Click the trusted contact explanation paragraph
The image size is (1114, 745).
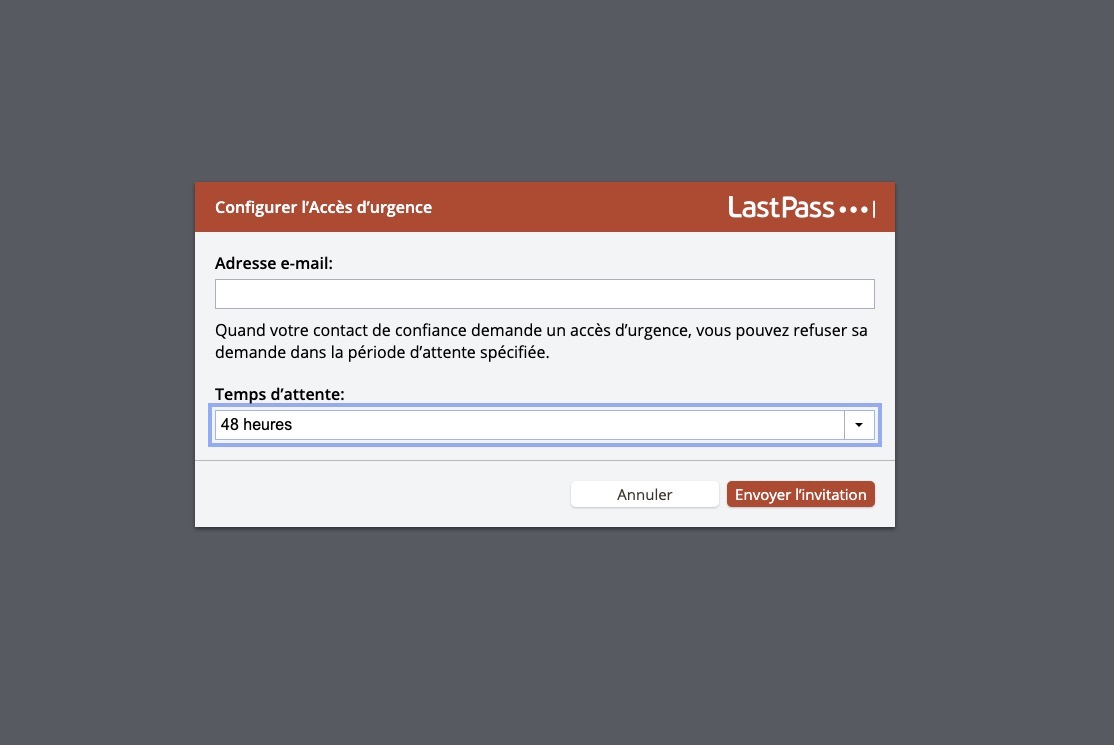tap(541, 341)
